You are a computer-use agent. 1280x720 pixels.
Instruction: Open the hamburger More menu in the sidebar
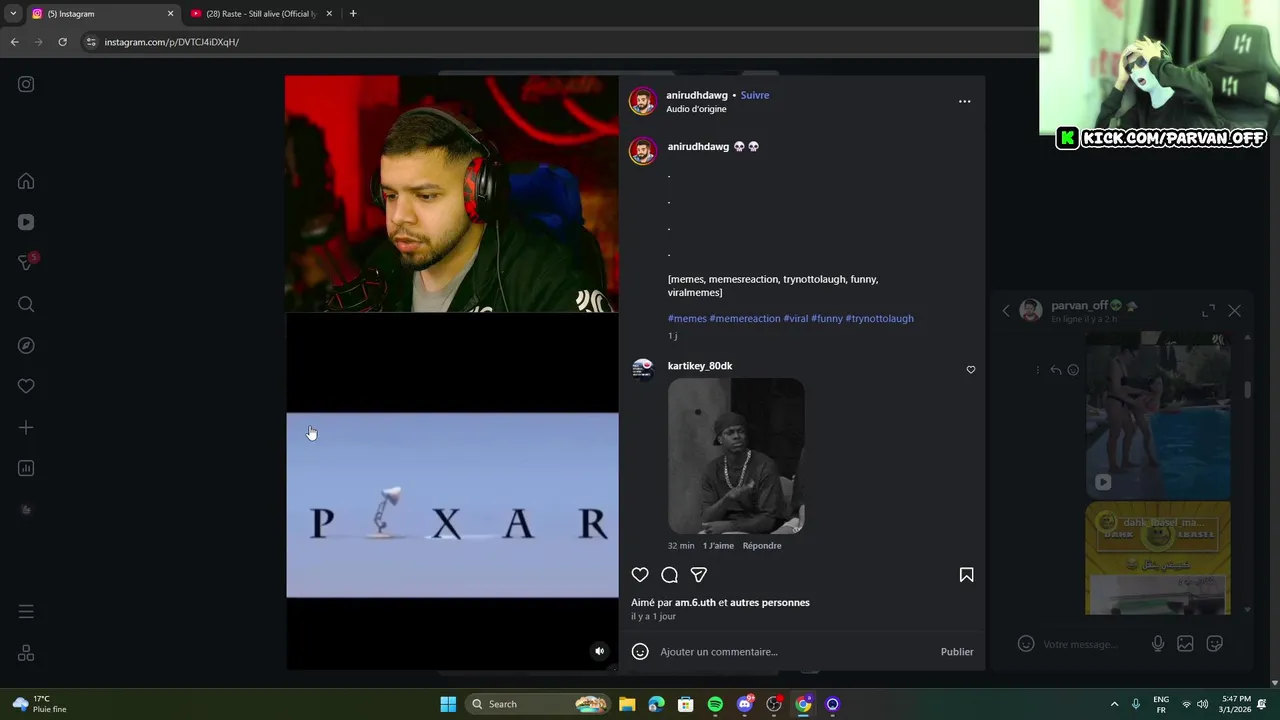[x=26, y=612]
